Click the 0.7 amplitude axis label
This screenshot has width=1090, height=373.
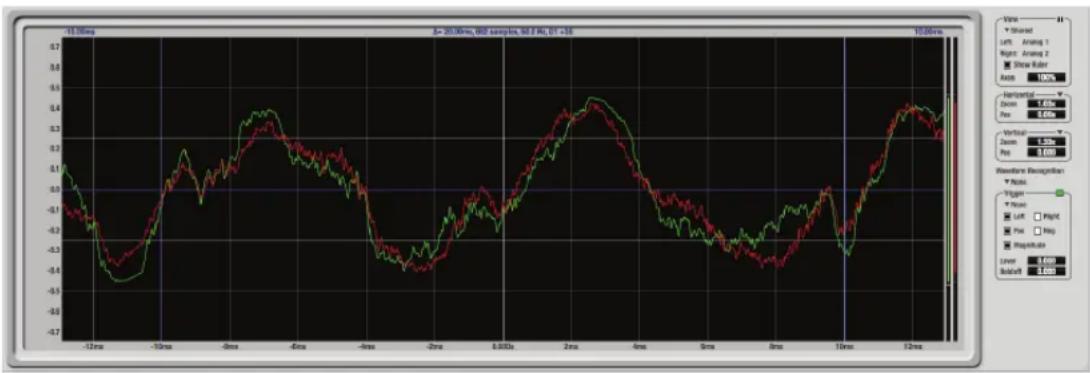pos(54,47)
